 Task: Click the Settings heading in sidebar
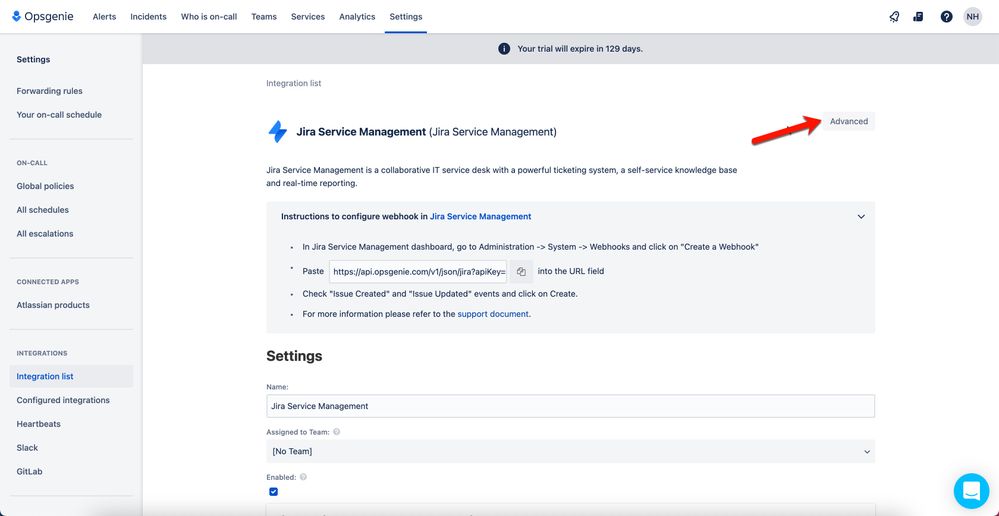[x=33, y=59]
